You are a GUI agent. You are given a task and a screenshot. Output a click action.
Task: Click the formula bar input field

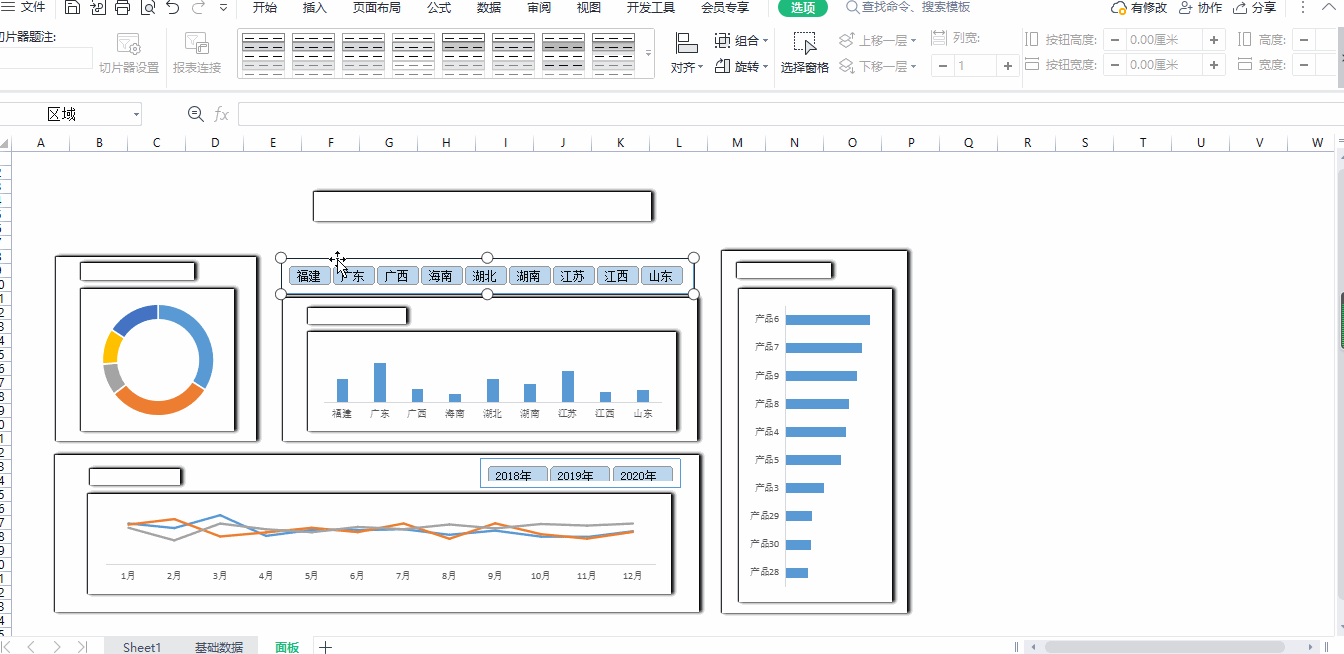(x=790, y=114)
